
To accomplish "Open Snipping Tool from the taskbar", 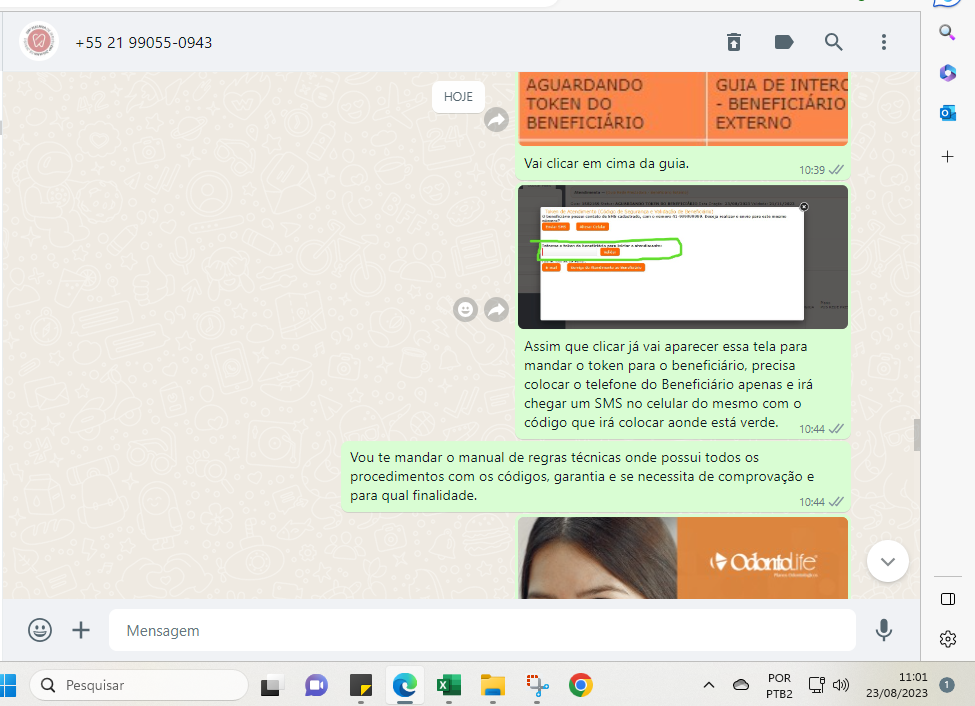I will [x=537, y=685].
